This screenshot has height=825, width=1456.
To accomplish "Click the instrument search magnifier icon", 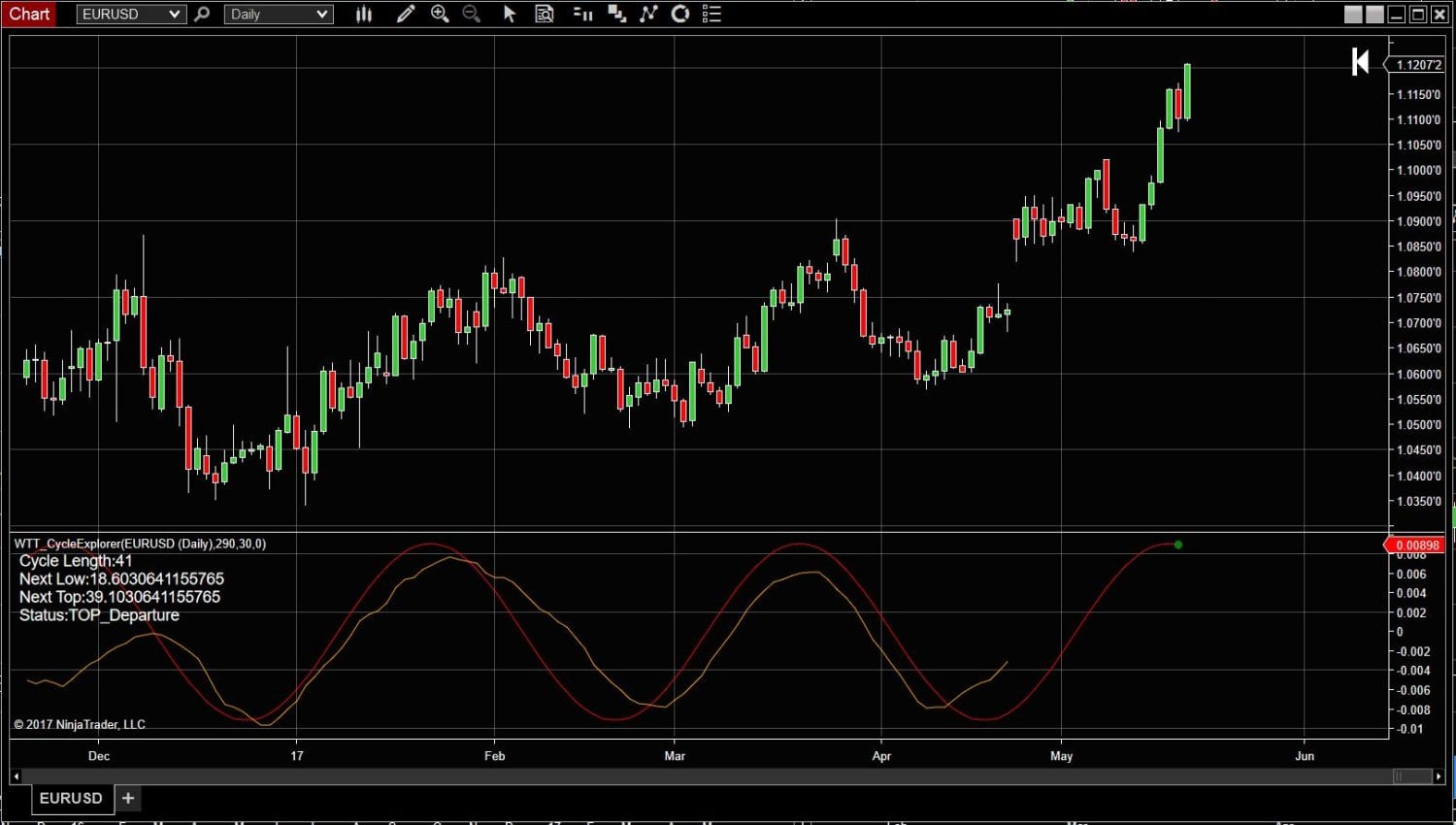I will (x=202, y=14).
